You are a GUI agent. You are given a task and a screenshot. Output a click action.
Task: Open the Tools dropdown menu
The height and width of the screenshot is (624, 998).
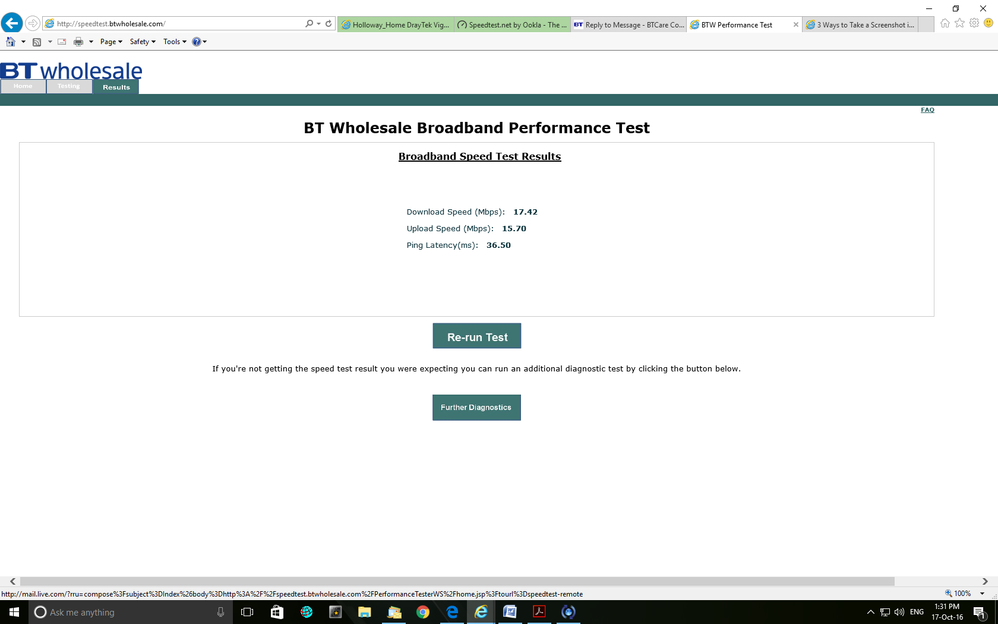pyautogui.click(x=175, y=41)
